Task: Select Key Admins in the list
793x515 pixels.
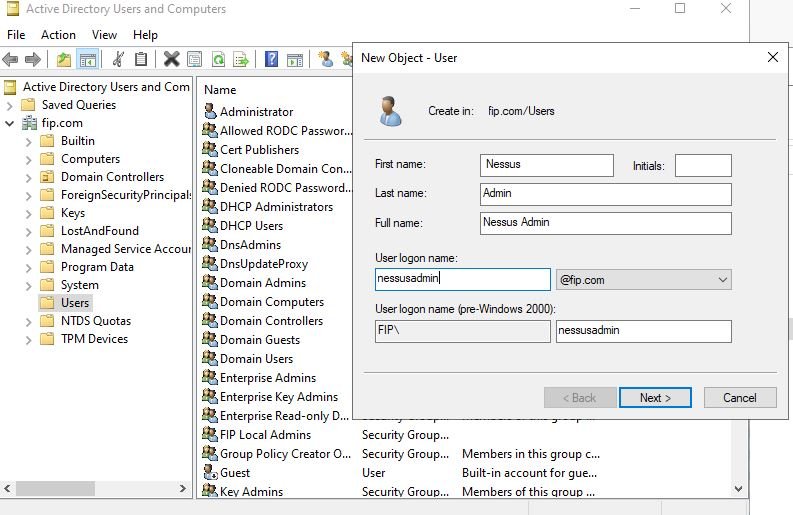Action: click(x=251, y=491)
